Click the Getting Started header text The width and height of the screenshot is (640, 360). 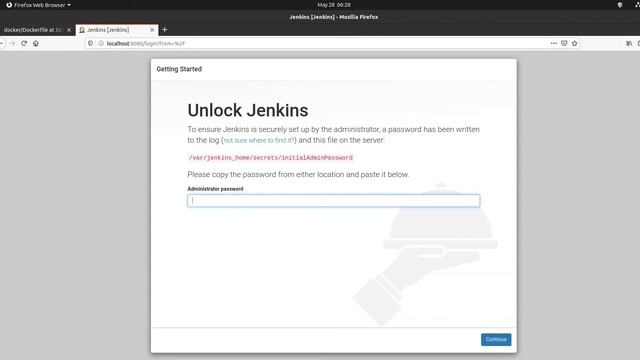[179, 69]
